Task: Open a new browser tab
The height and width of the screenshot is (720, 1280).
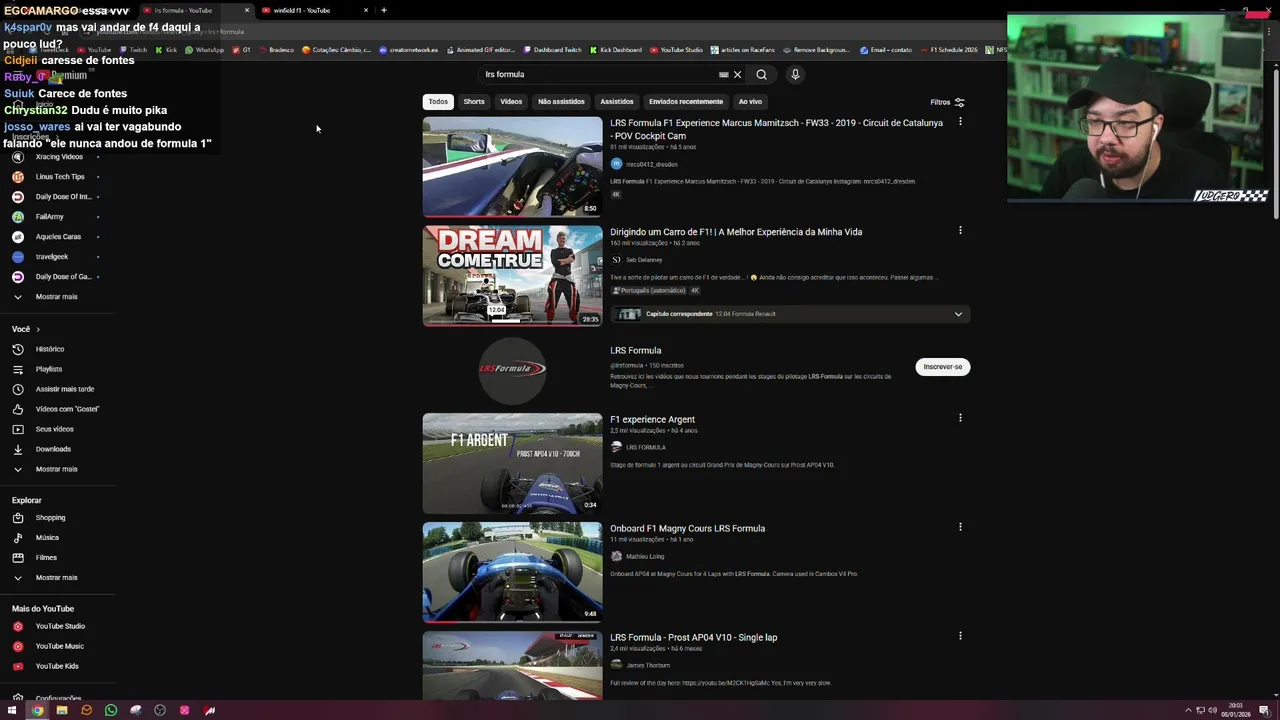Action: point(383,10)
